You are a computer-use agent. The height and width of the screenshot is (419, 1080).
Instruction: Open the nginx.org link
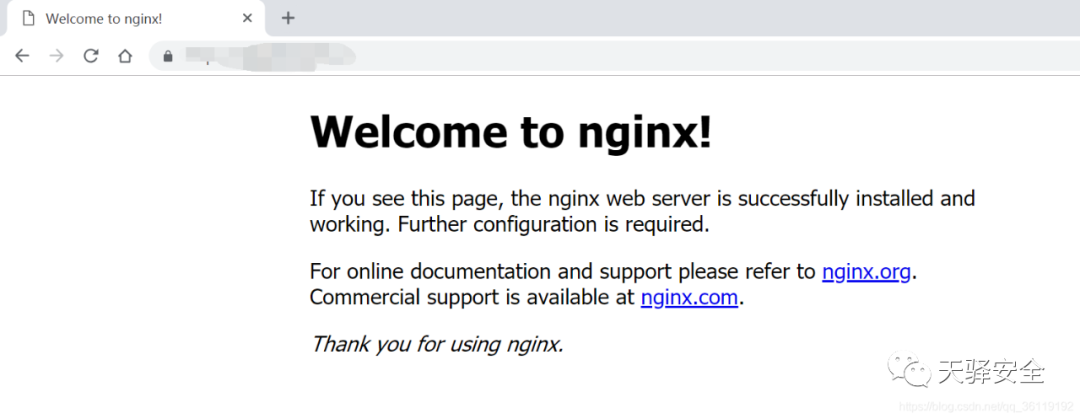pyautogui.click(x=866, y=272)
